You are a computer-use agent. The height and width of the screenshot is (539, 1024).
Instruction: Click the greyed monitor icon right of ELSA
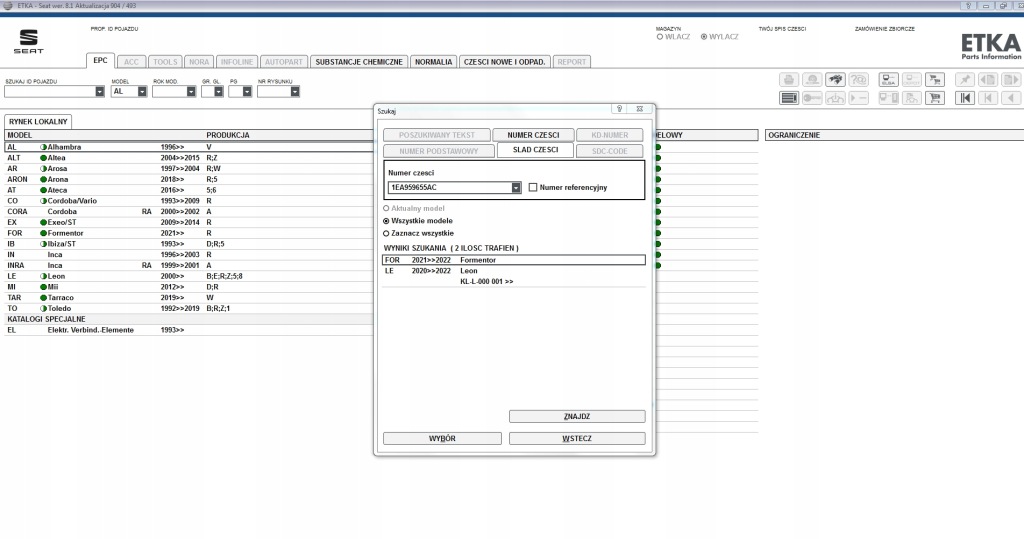(x=912, y=80)
